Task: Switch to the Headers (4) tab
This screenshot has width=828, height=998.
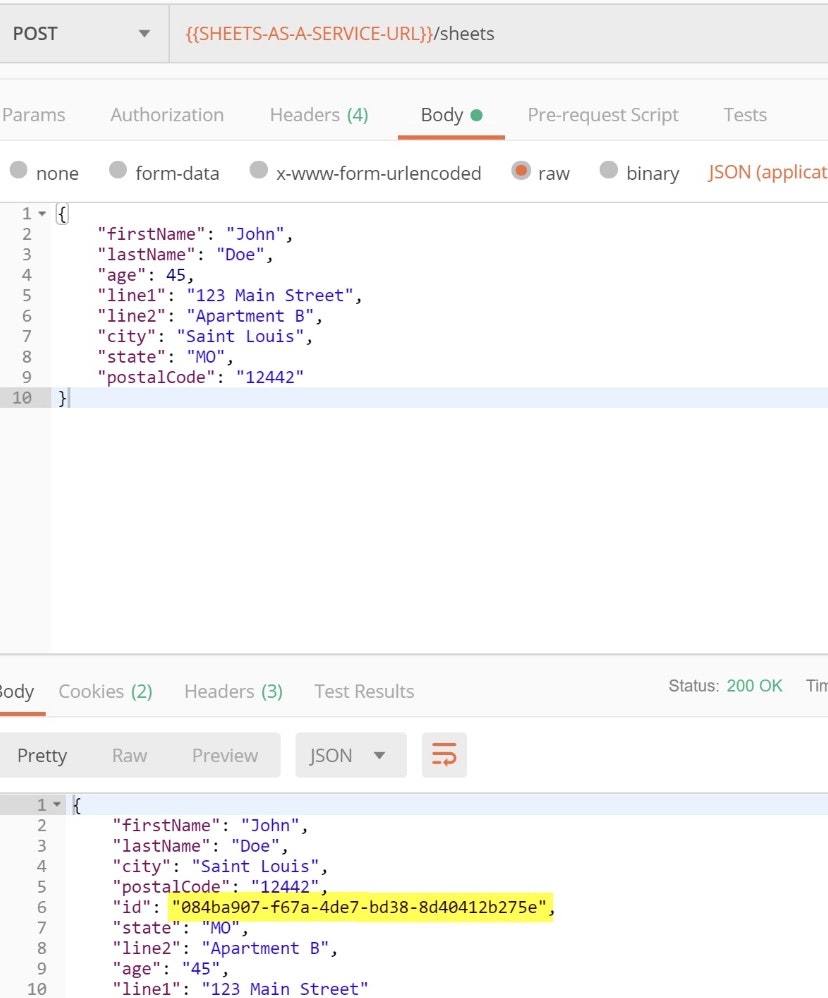Action: [x=319, y=114]
